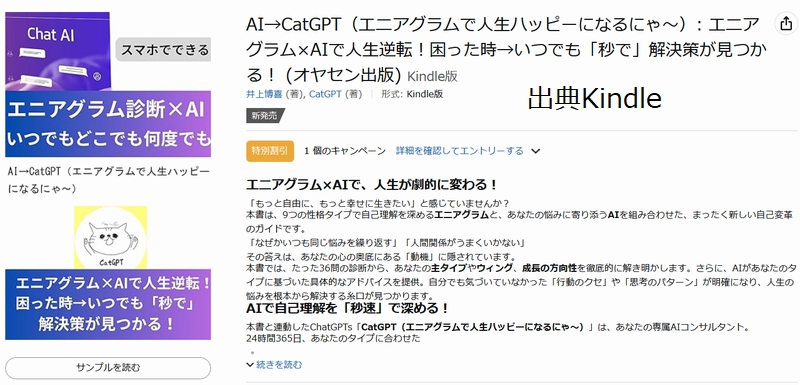Open the CatGPT author link
Viewport: 800px width, 385px height.
325,94
